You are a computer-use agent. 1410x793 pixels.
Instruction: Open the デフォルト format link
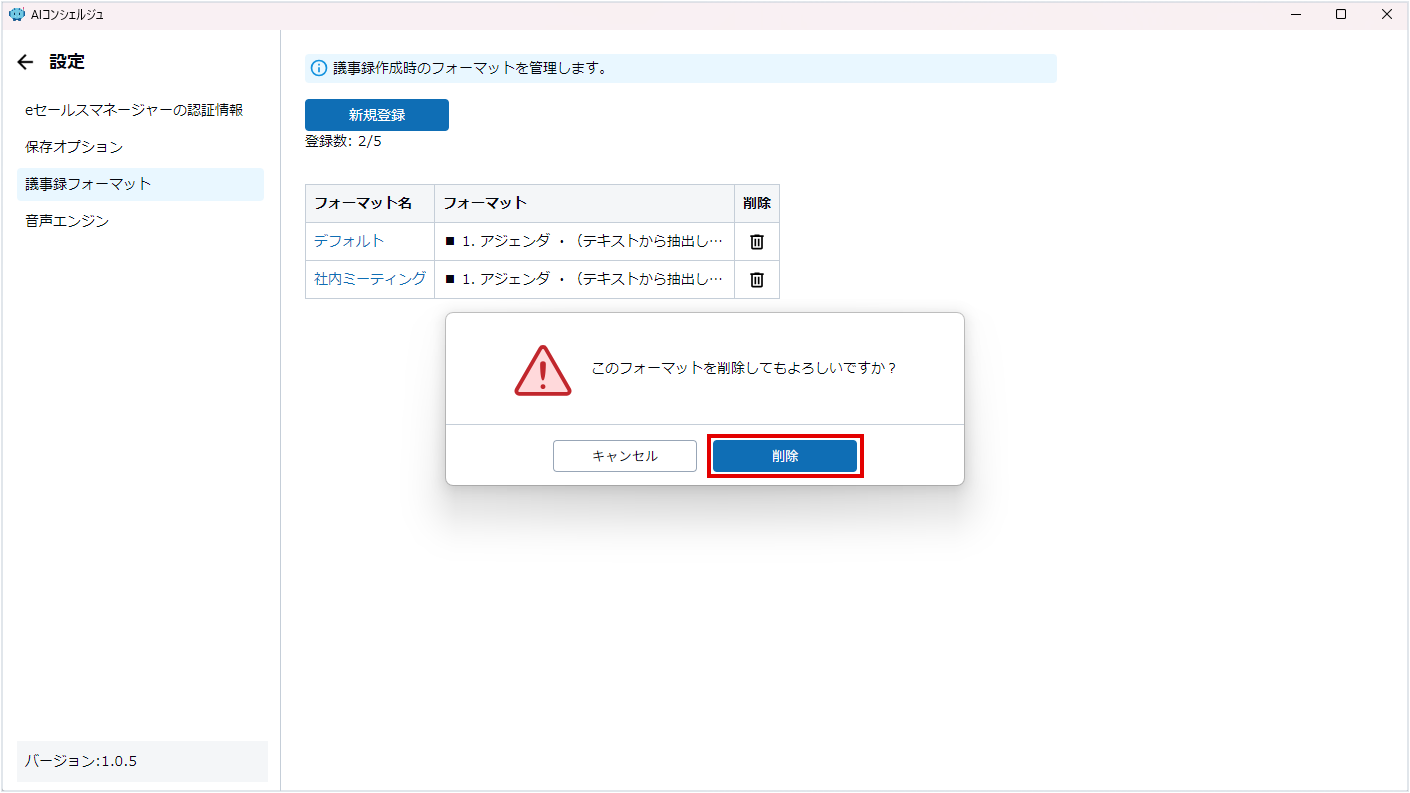click(x=349, y=242)
